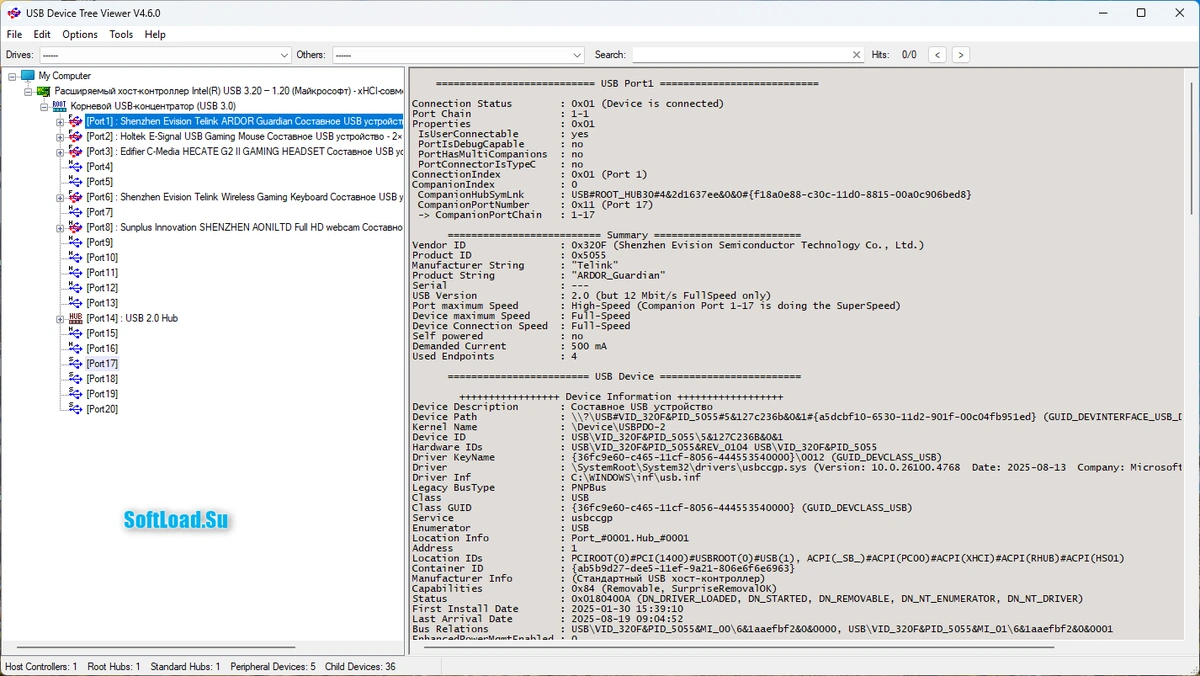Collapse the xHCI host controller node

click(x=28, y=91)
